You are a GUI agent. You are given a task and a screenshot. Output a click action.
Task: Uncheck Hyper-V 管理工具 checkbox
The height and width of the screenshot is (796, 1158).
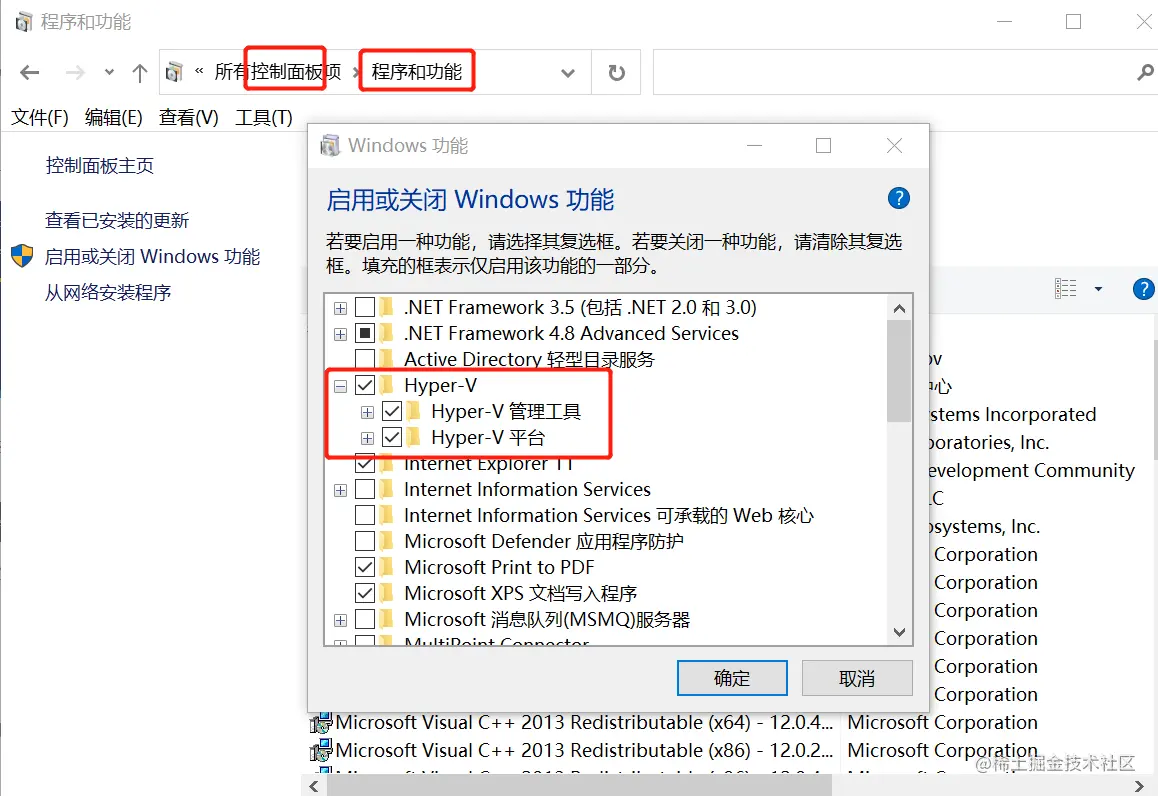point(392,411)
